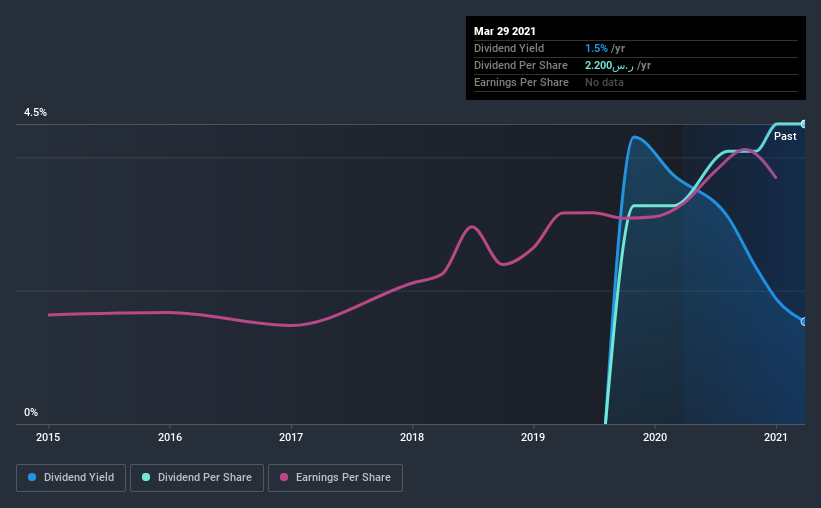Screen dimensions: 821x508
Task: Click the 4.5% y-axis label
Action: 35,112
